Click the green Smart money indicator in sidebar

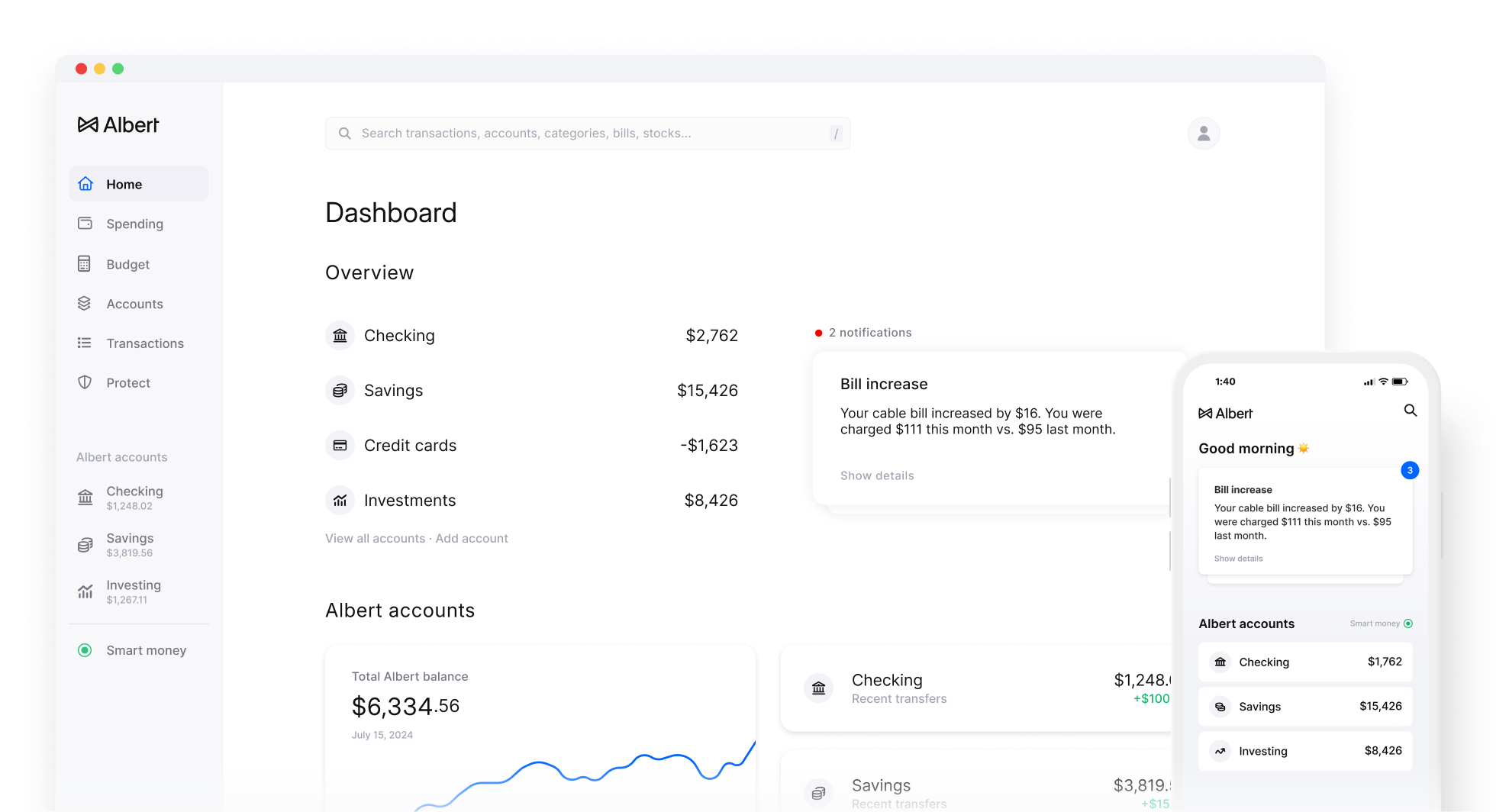pyautogui.click(x=85, y=650)
